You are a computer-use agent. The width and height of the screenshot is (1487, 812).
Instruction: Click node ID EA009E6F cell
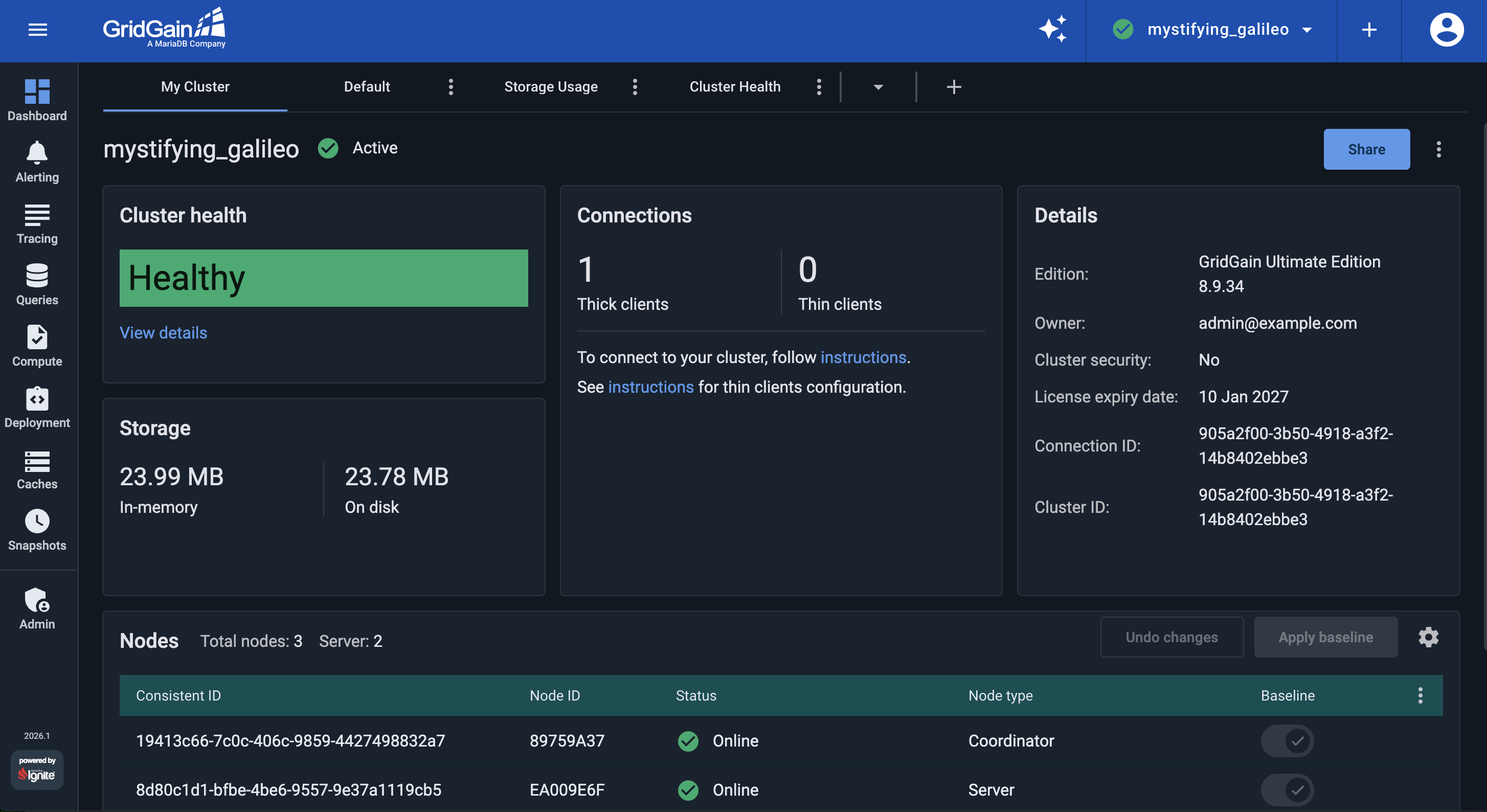point(566,790)
